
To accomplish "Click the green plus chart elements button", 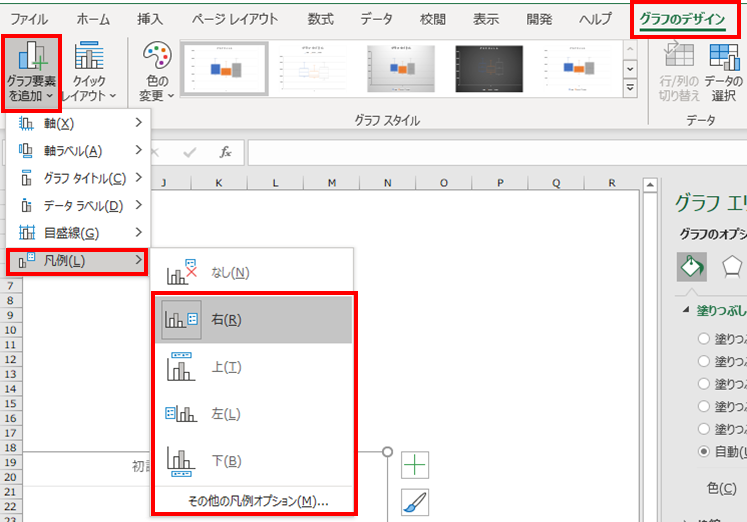I will click(415, 465).
